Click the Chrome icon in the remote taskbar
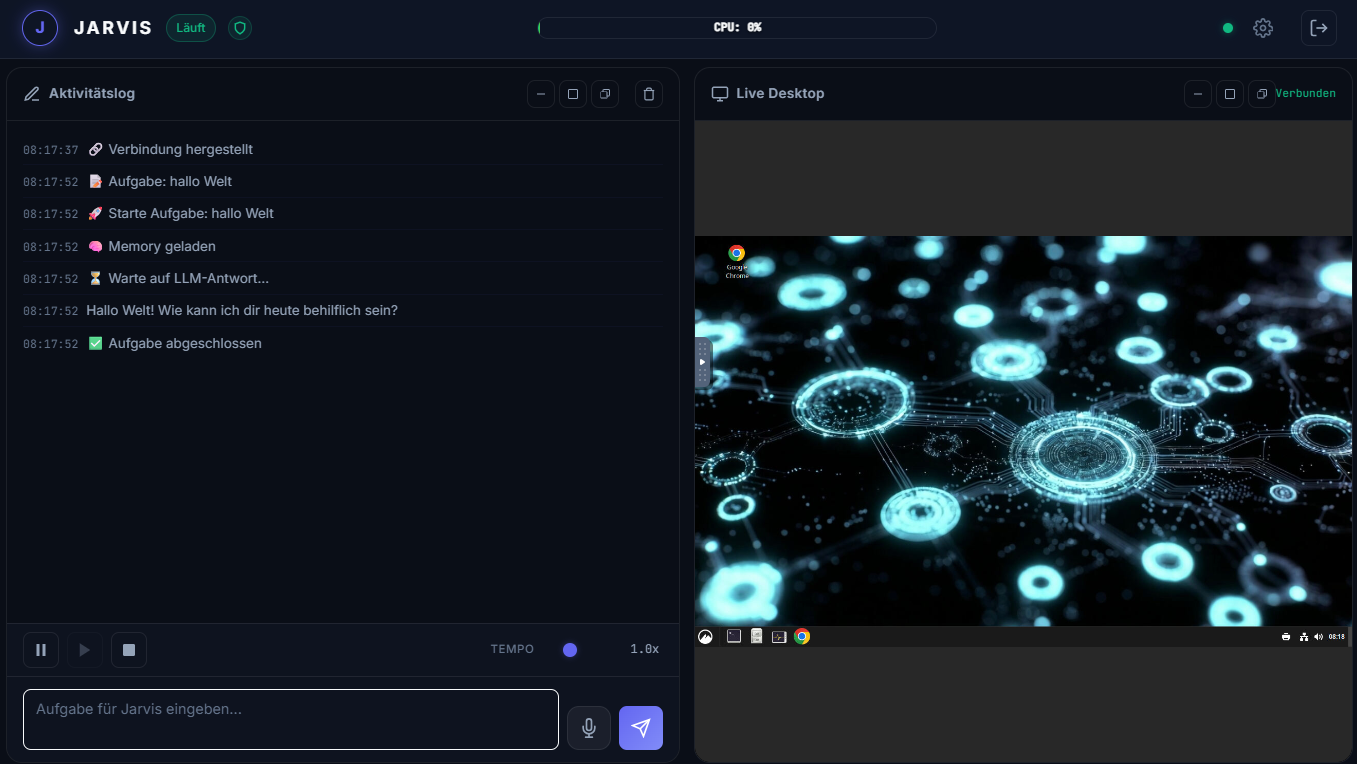 (x=802, y=636)
